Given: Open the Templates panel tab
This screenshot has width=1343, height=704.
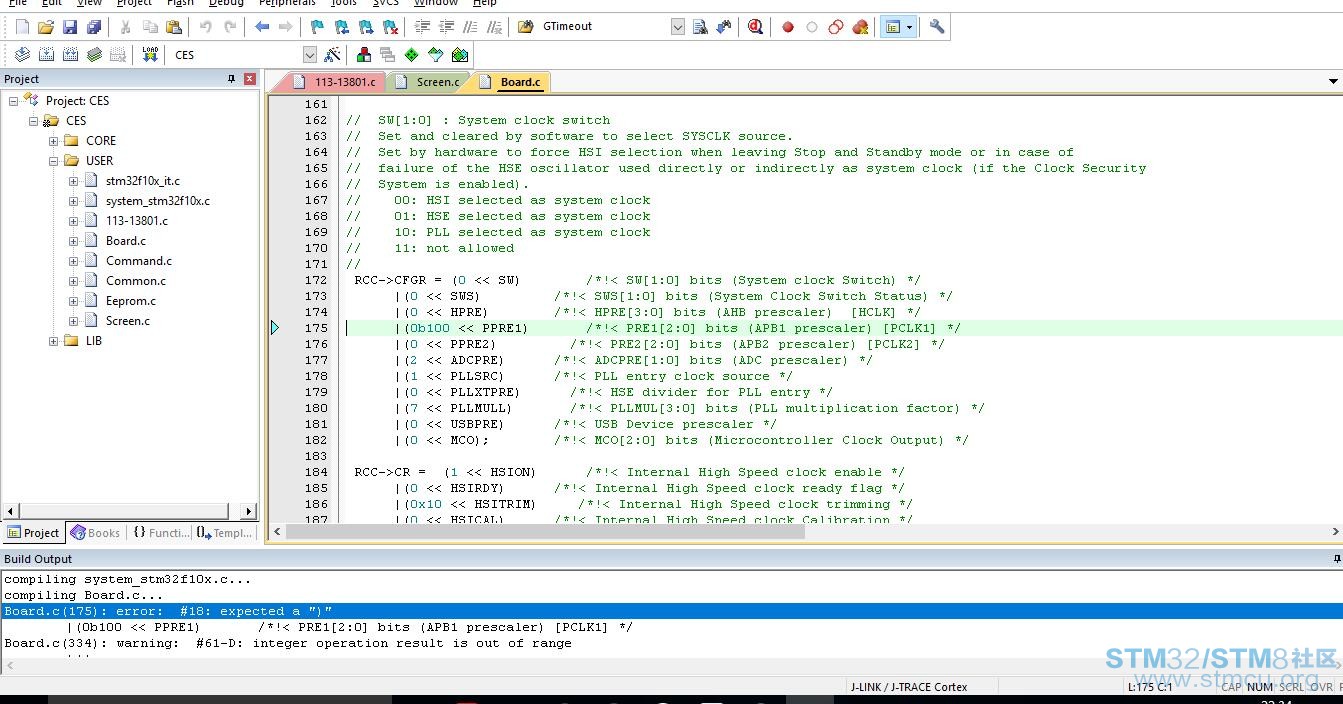Looking at the screenshot, I should coord(225,533).
